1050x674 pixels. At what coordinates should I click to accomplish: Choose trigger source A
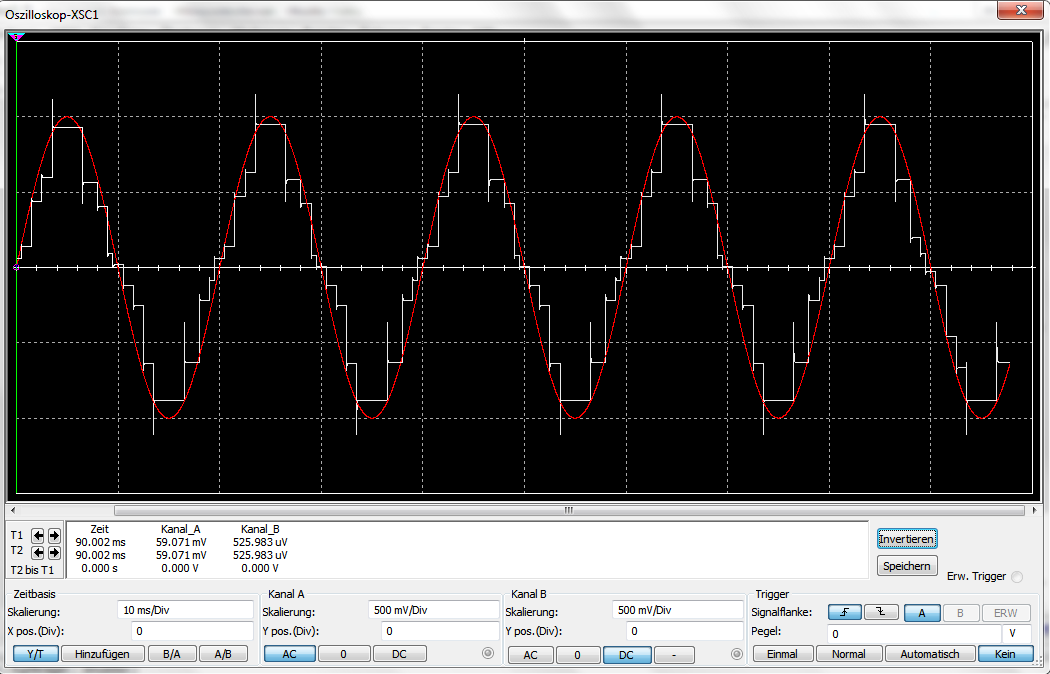pos(922,613)
